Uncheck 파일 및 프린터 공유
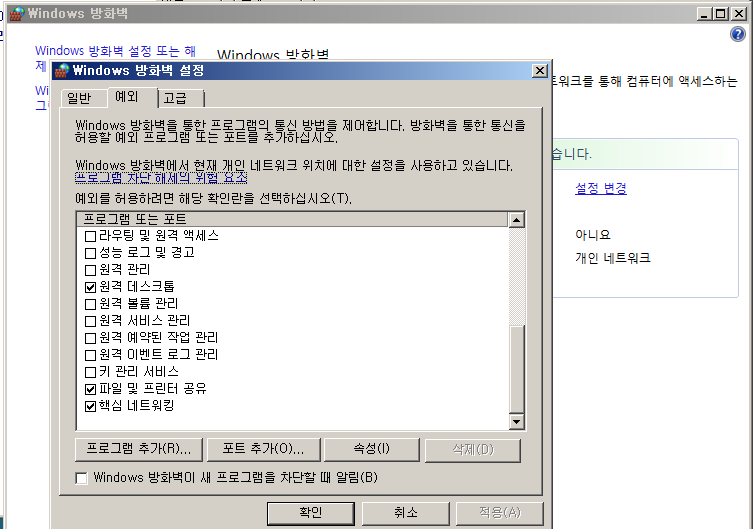 pyautogui.click(x=90, y=389)
